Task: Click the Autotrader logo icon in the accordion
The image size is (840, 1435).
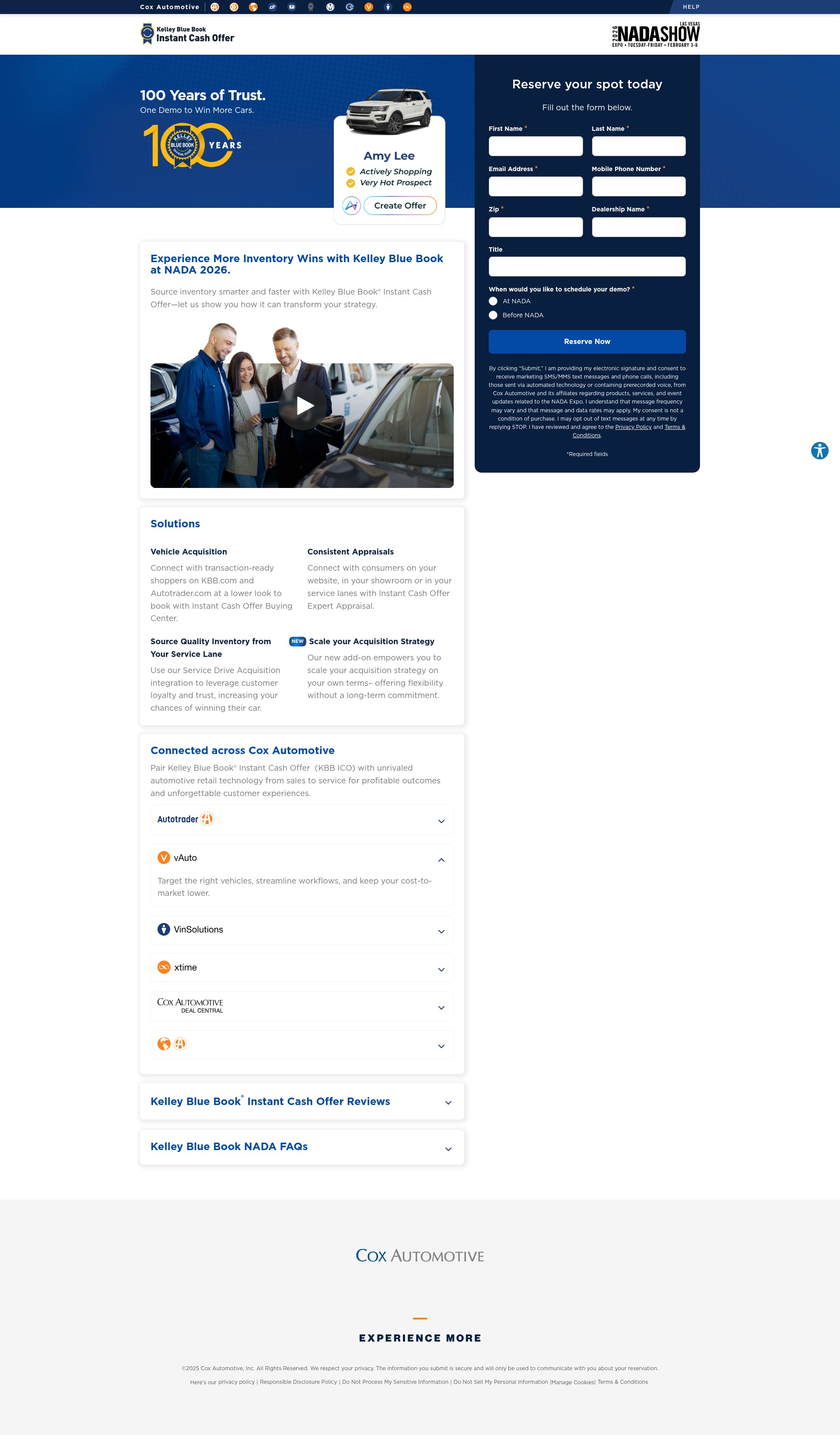Action: click(x=207, y=819)
